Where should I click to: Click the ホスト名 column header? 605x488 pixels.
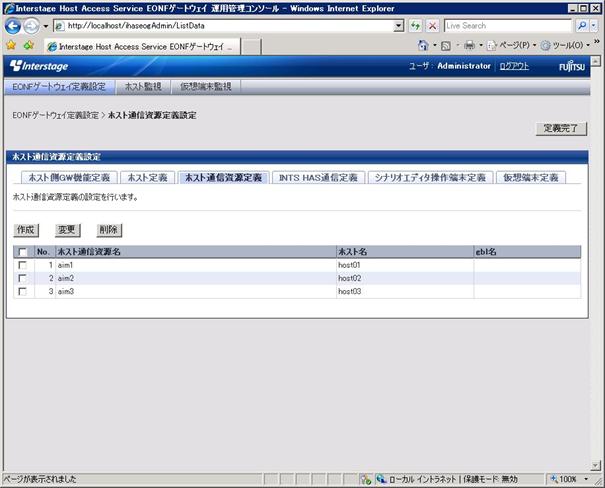click(405, 252)
